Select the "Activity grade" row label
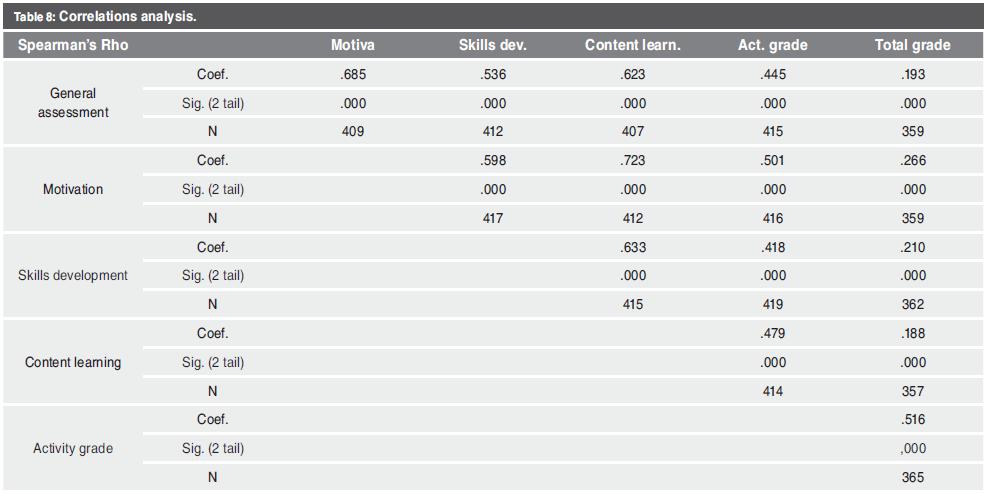Screen dimensions: 987x493 (x=73, y=448)
